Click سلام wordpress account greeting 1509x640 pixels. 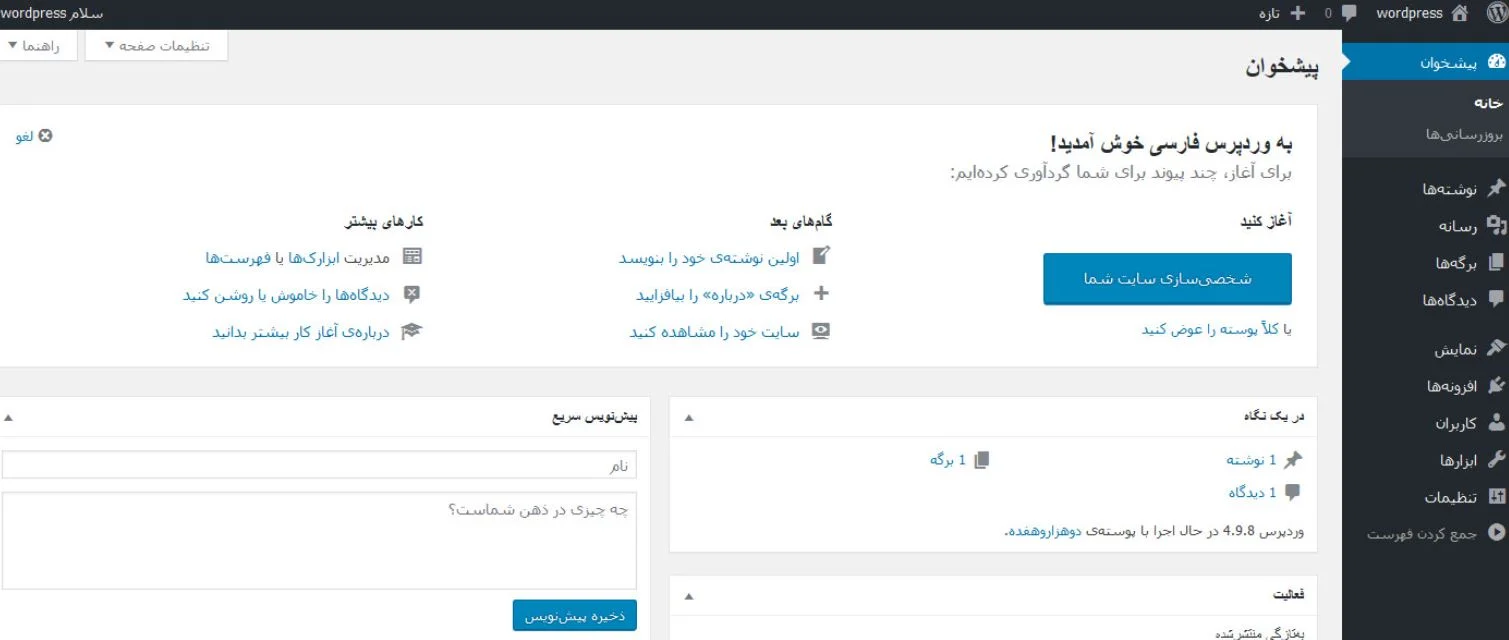click(x=51, y=14)
